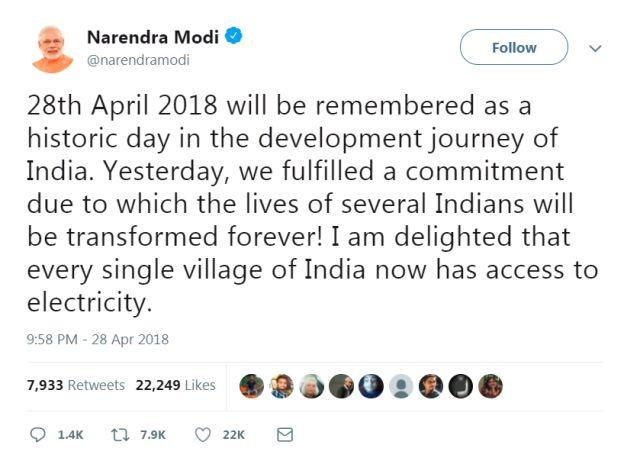Image resolution: width=640 pixels, height=474 pixels.
Task: Open the first liker avatar in the row
Action: pyautogui.click(x=252, y=386)
